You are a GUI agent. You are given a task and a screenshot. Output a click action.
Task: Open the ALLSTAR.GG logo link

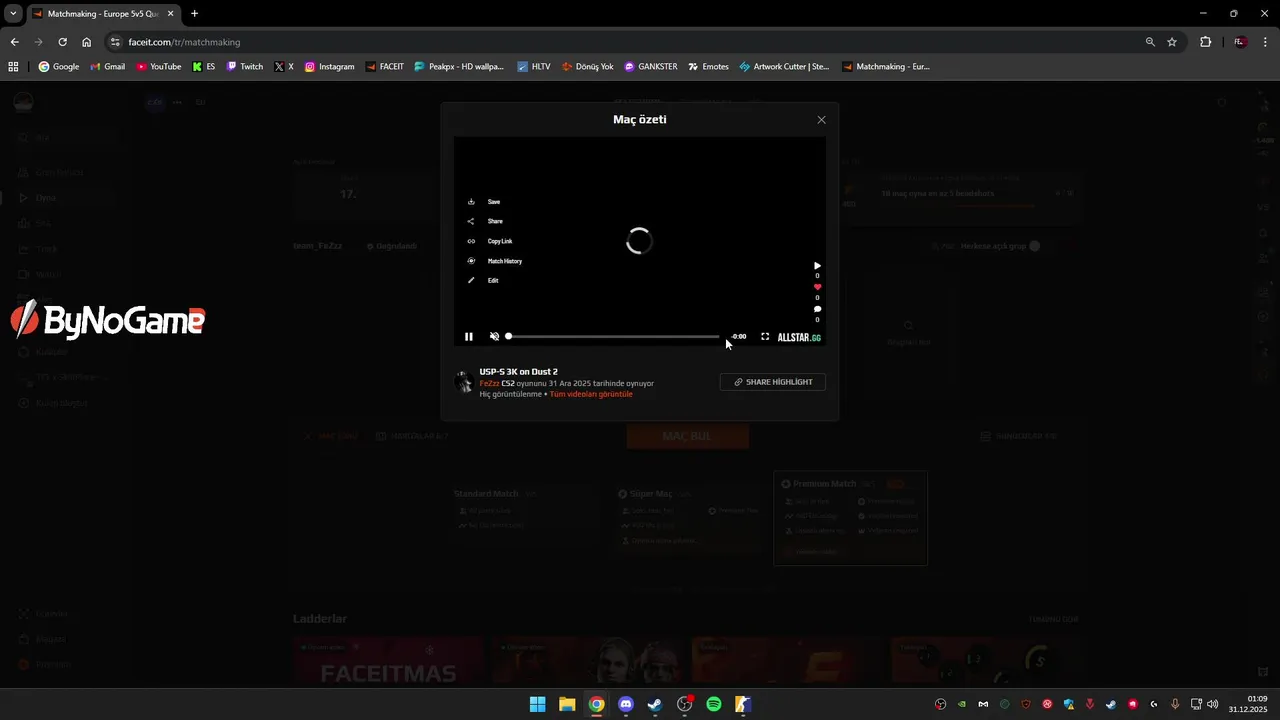[x=799, y=338]
